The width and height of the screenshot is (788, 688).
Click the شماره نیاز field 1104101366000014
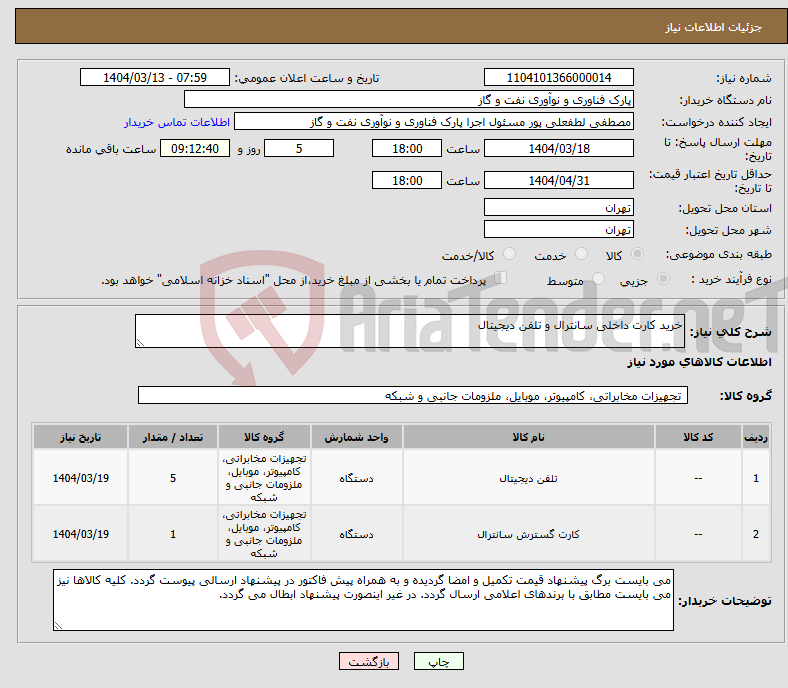(559, 77)
